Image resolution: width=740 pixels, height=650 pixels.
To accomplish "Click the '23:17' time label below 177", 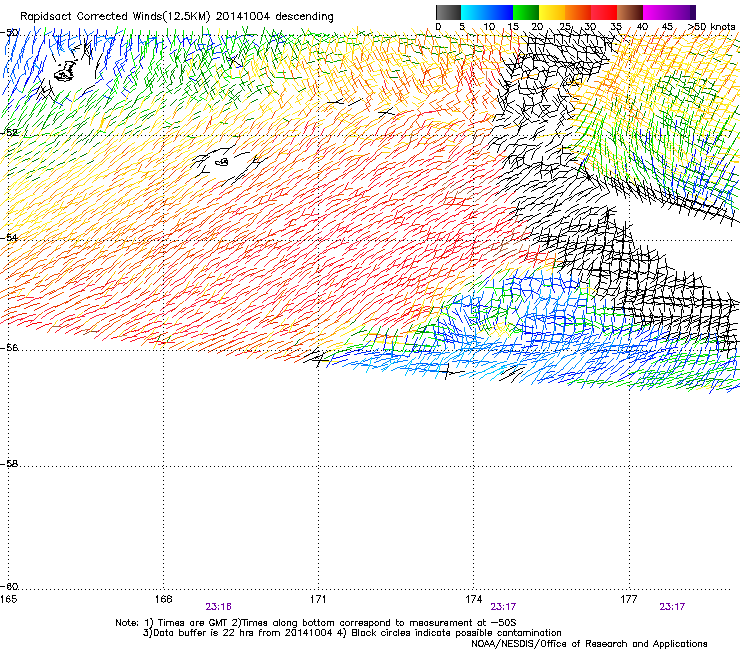I will [672, 607].
